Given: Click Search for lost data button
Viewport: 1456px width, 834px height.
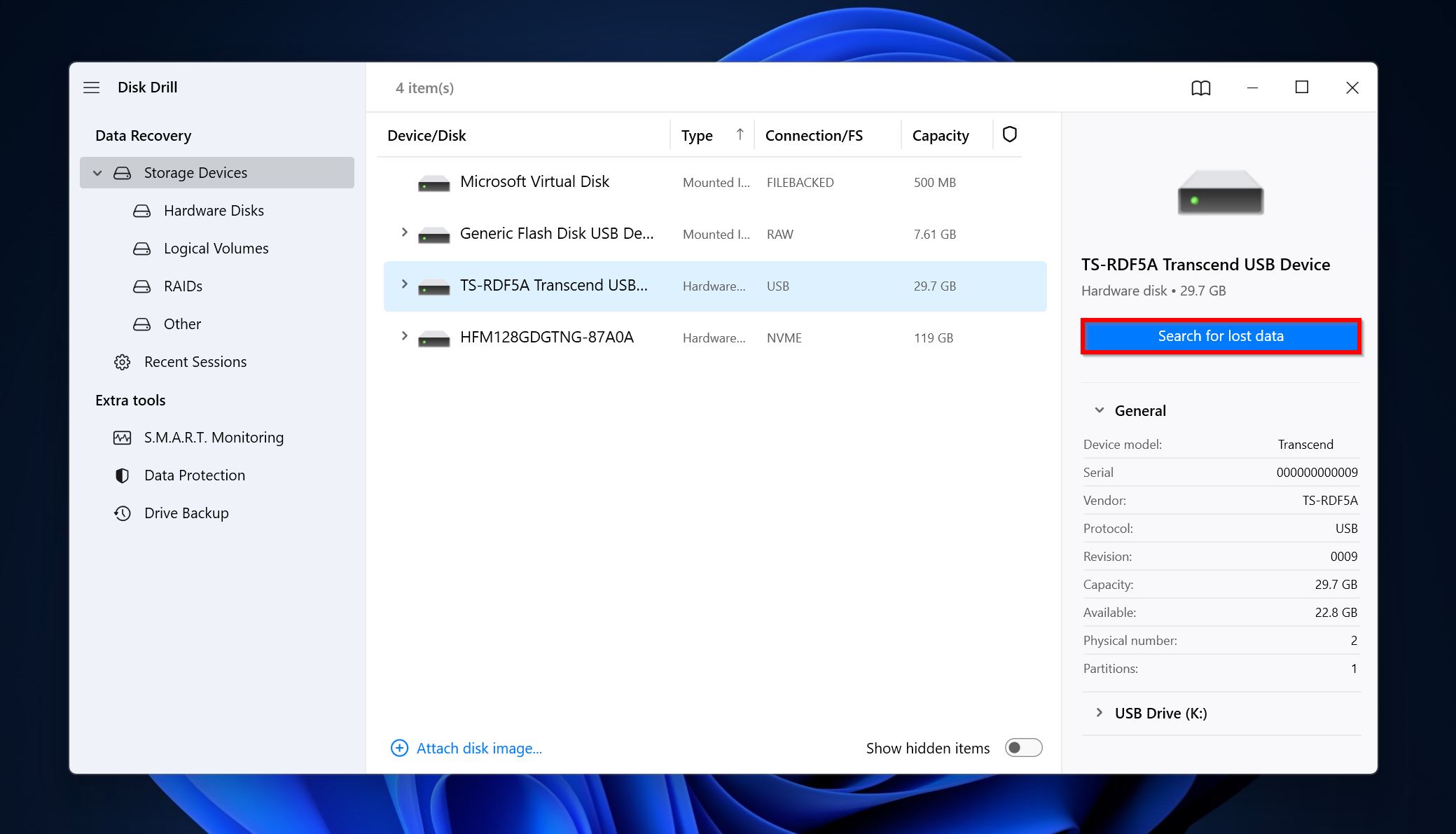Looking at the screenshot, I should pos(1221,336).
